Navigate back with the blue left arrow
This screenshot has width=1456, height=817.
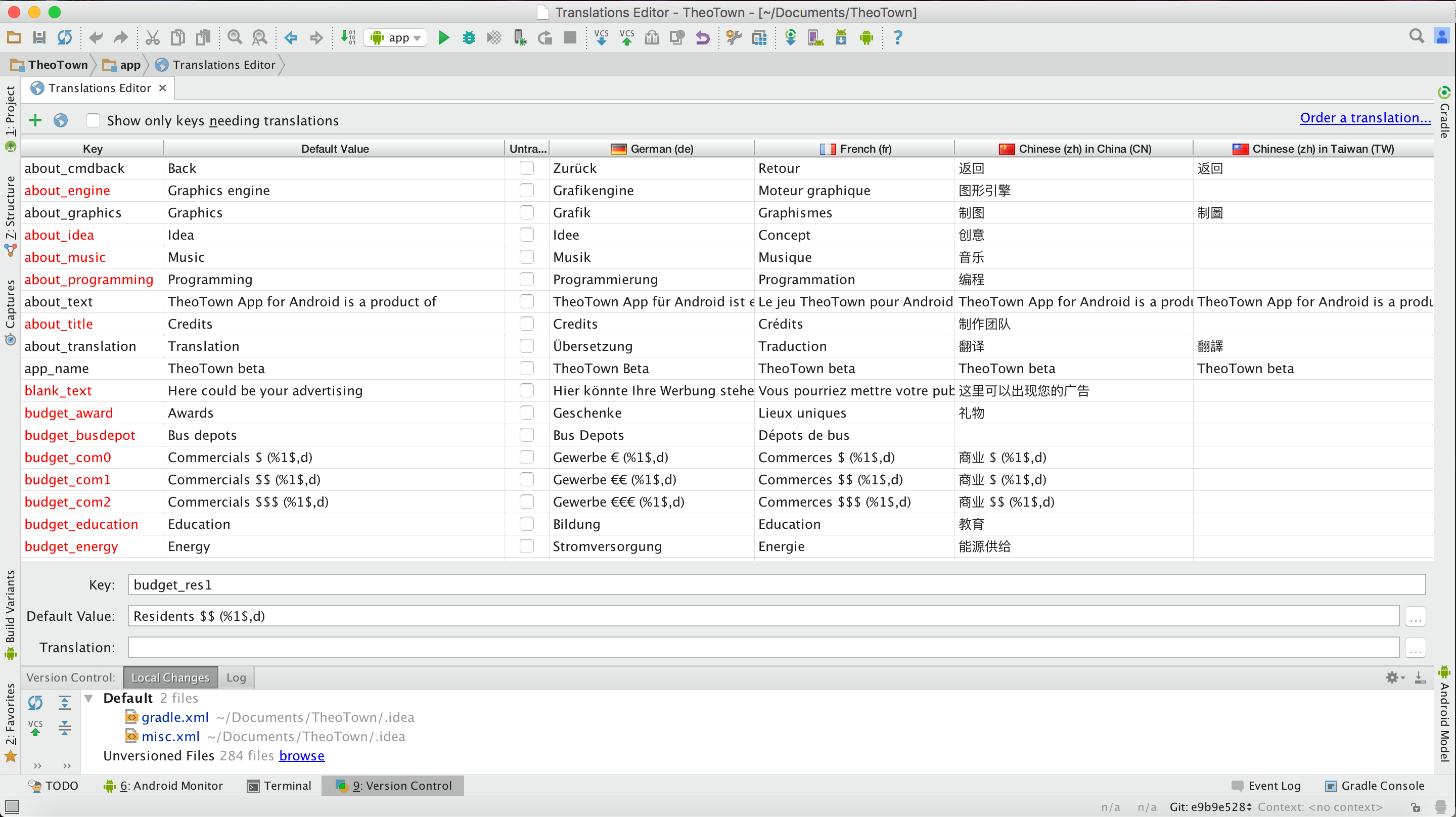(291, 38)
